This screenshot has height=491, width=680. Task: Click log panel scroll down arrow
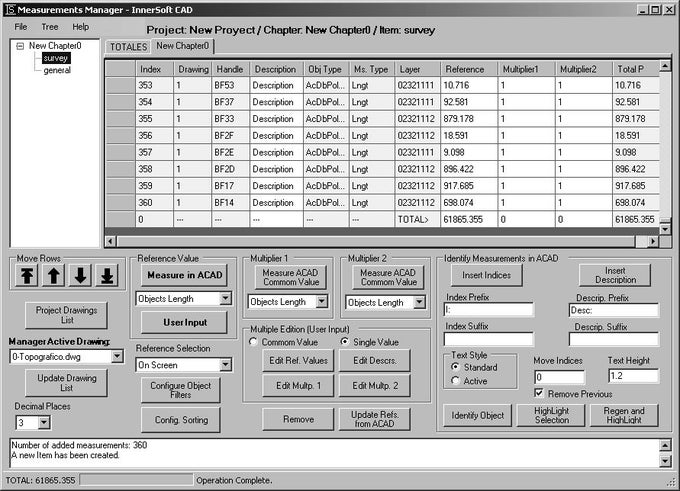click(665, 461)
